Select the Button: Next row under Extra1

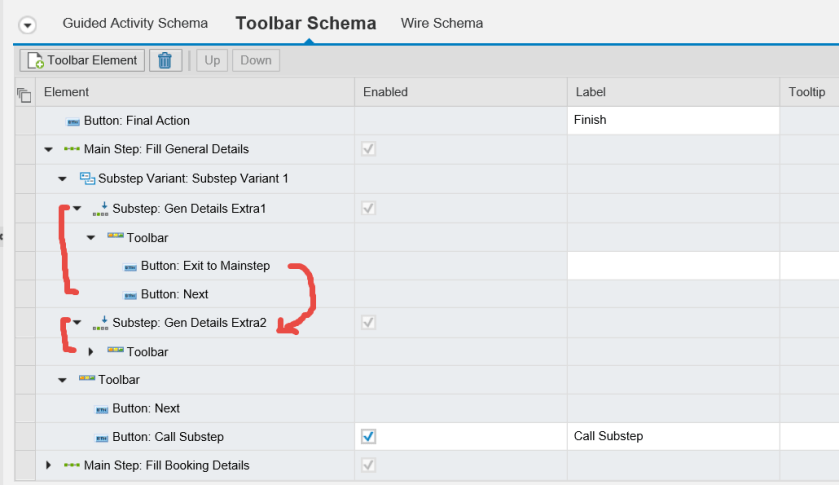(174, 294)
